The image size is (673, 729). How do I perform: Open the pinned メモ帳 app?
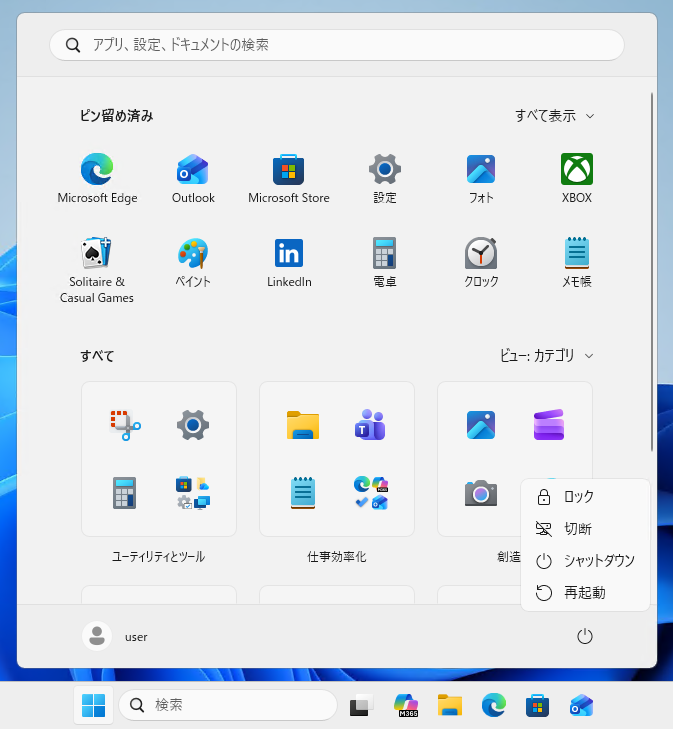(x=577, y=263)
